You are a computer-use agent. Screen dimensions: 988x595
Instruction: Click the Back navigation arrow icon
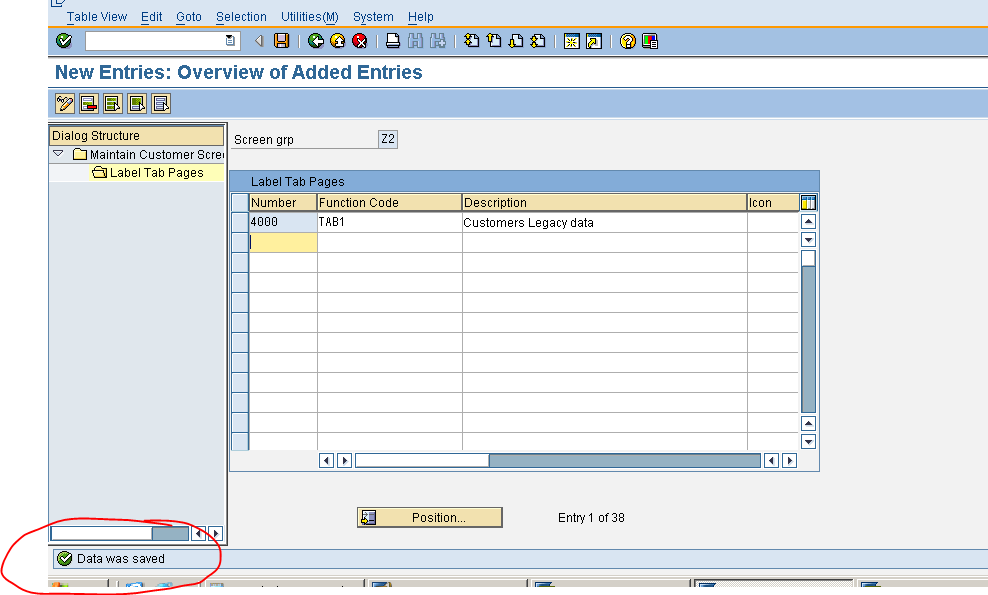316,41
